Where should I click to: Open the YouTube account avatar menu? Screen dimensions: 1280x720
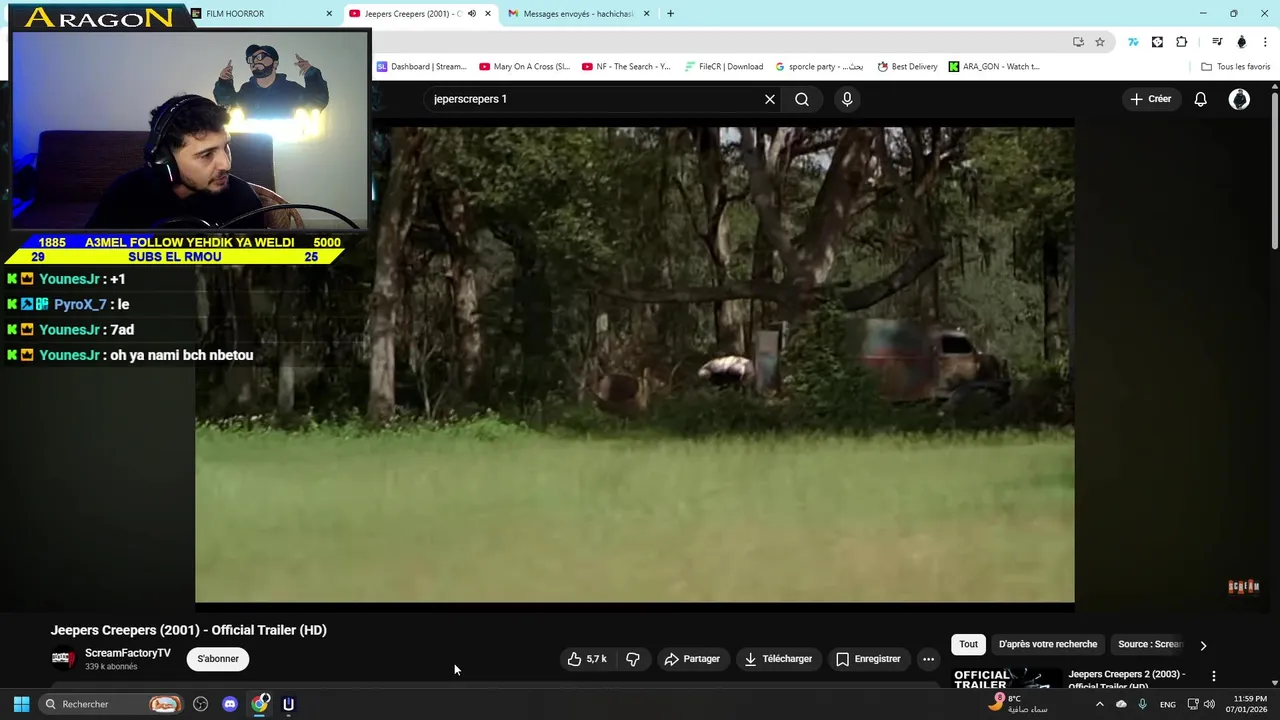click(x=1239, y=99)
